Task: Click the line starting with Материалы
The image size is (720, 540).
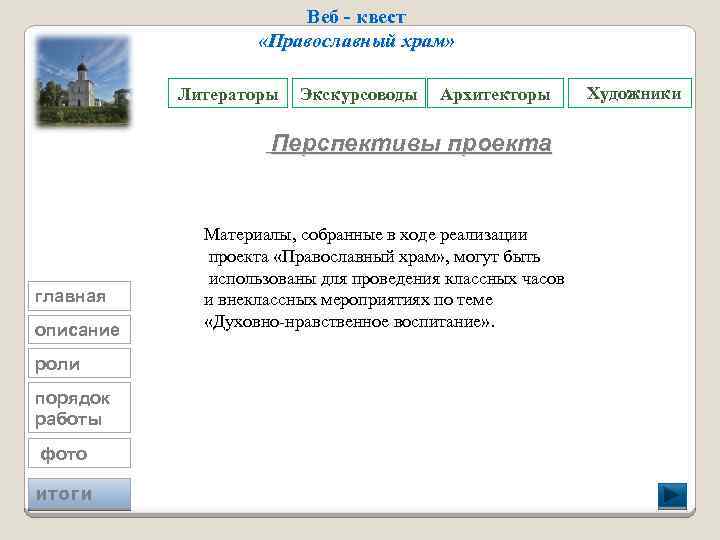Action: [366, 235]
